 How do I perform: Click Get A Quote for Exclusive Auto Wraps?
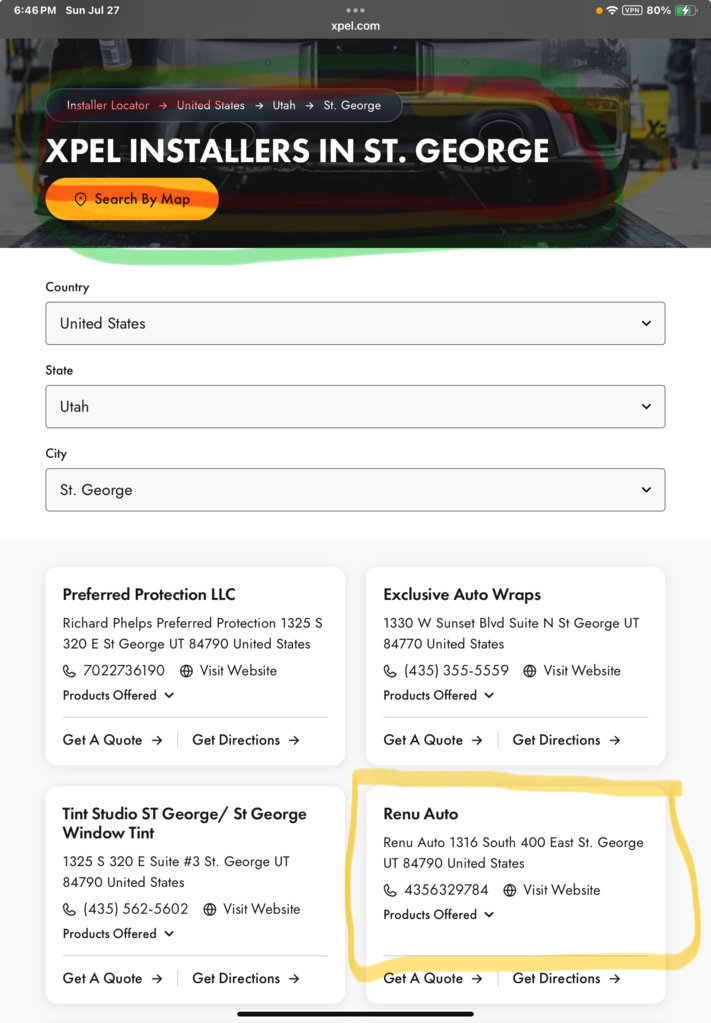pyautogui.click(x=433, y=740)
